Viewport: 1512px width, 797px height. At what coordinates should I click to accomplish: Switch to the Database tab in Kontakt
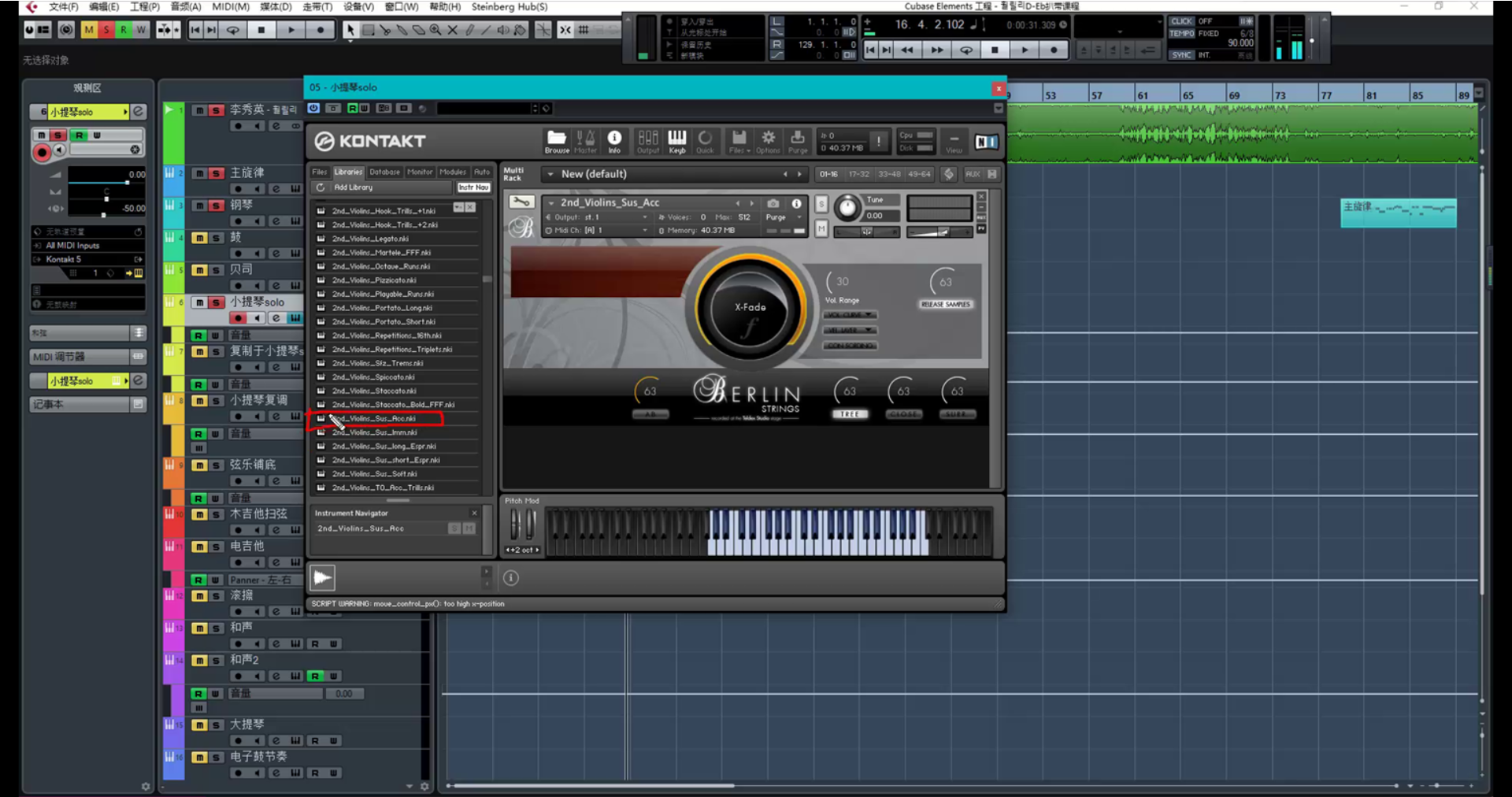384,172
